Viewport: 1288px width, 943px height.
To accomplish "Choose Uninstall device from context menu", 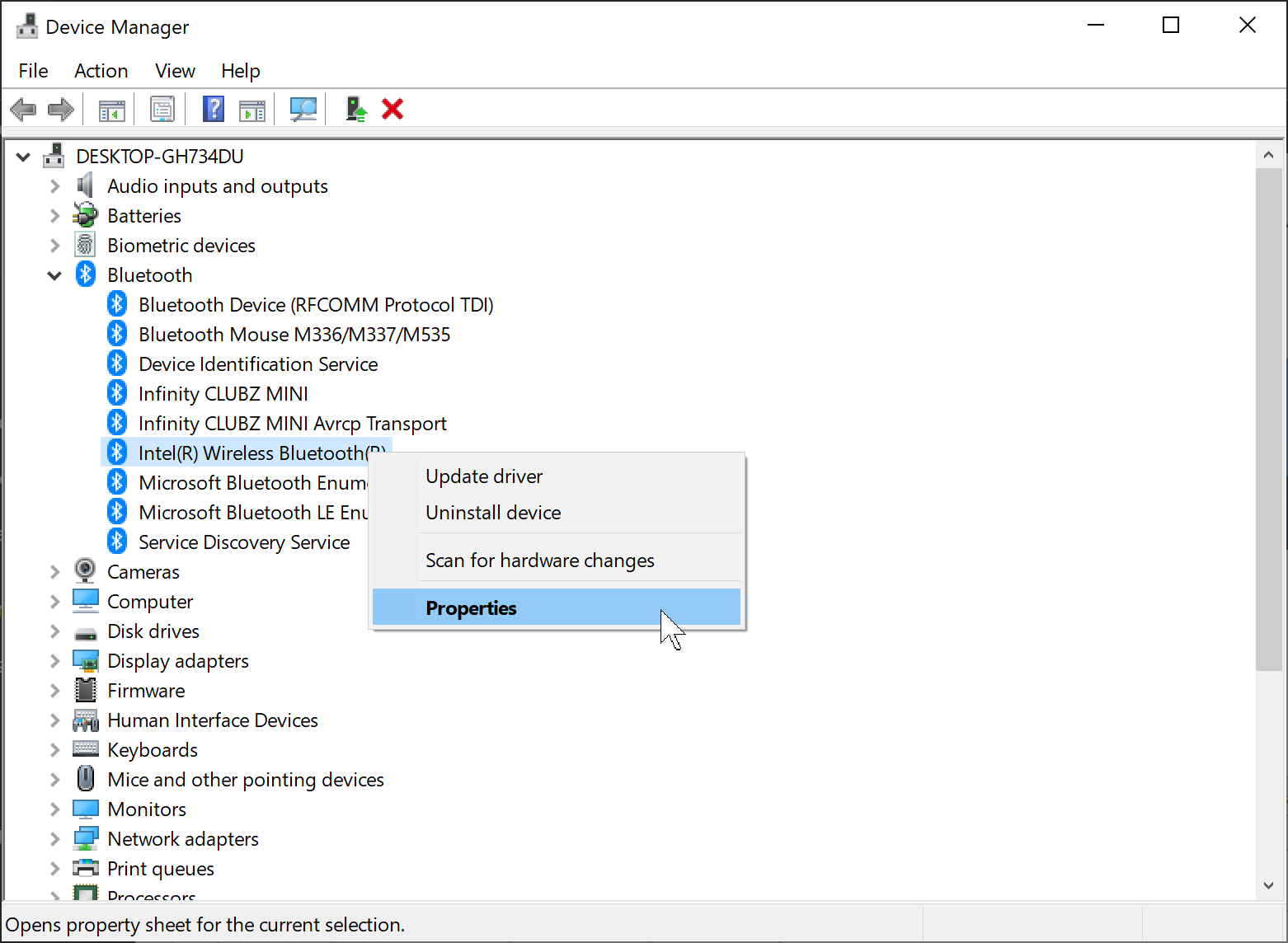I will coord(557,513).
